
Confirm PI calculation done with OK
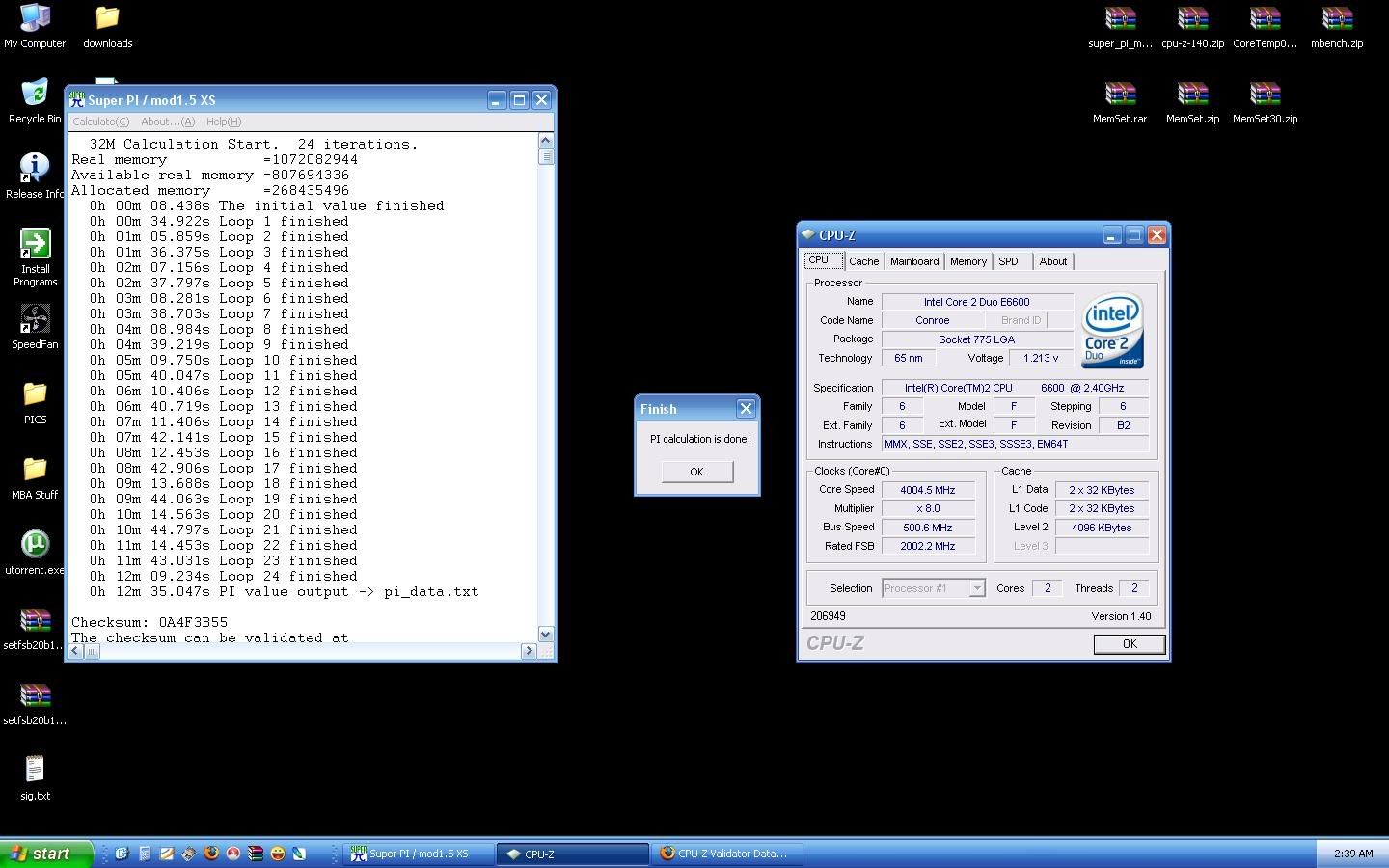point(696,472)
